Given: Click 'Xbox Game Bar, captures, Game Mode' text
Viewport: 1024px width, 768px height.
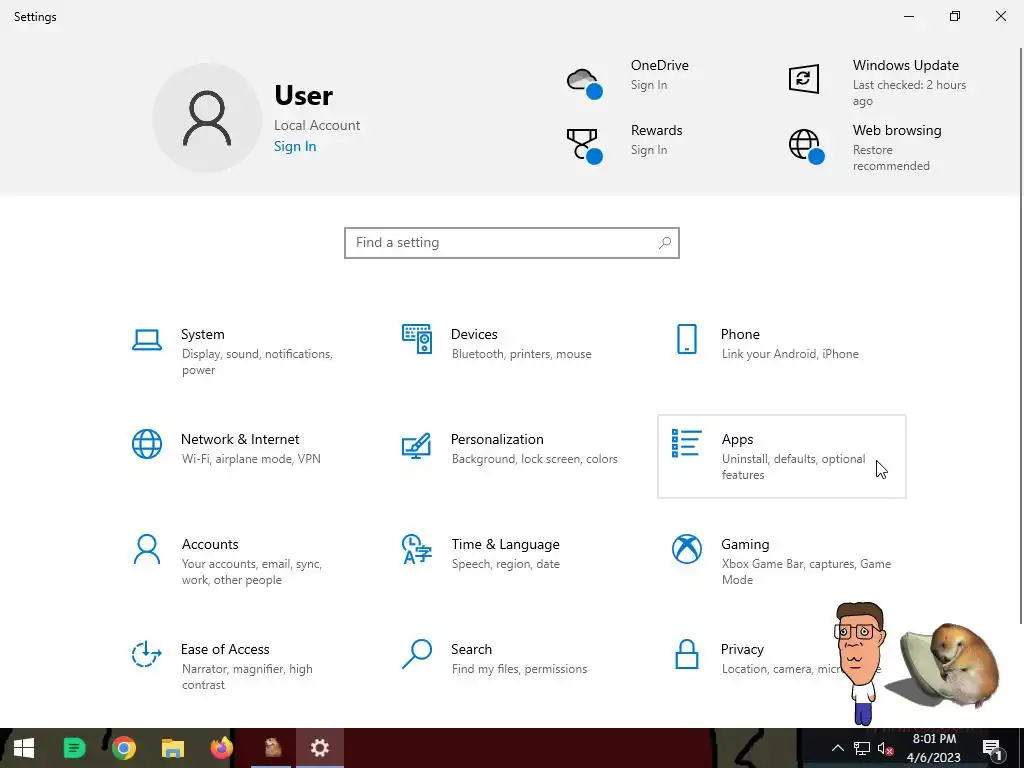Looking at the screenshot, I should (806, 572).
